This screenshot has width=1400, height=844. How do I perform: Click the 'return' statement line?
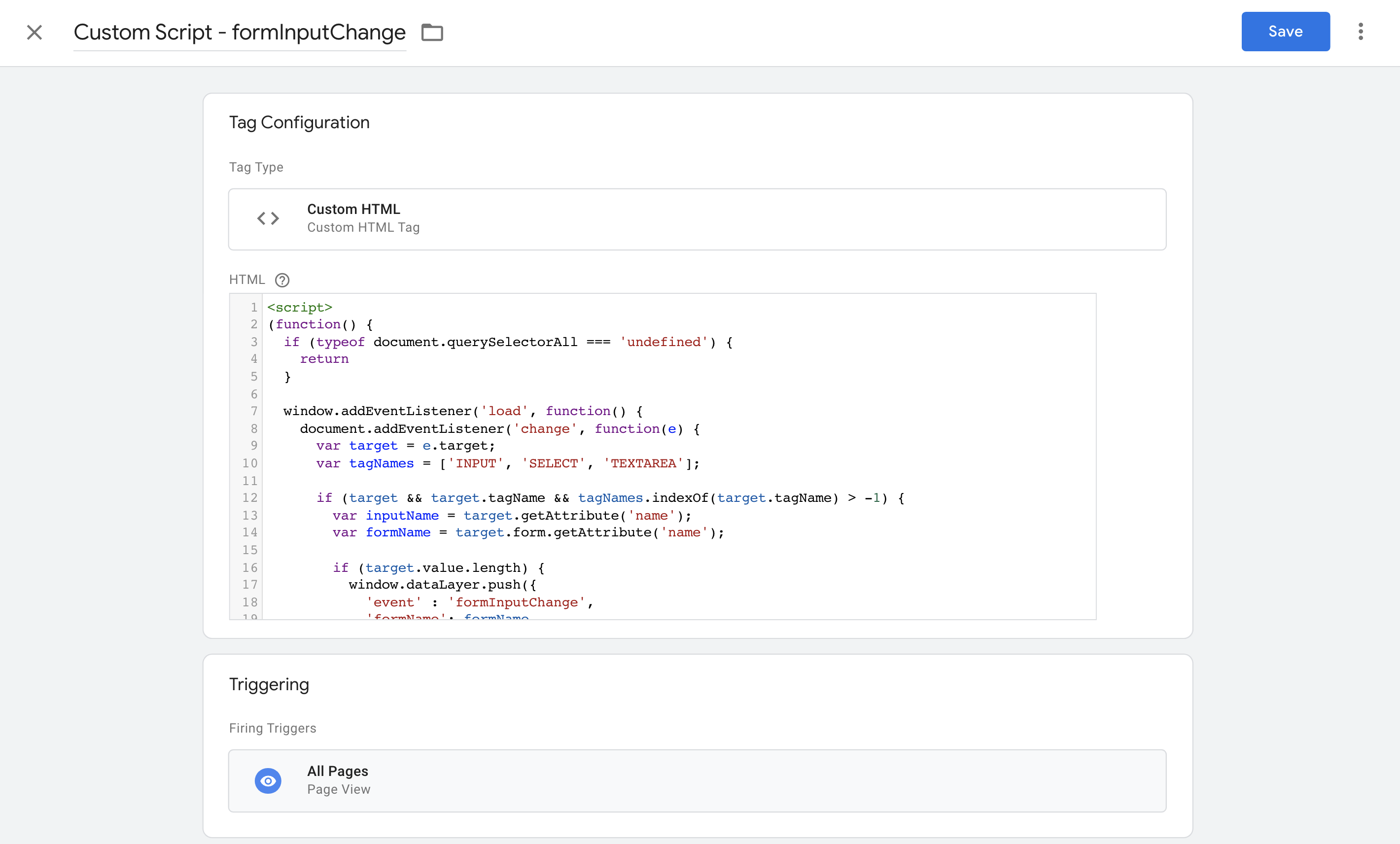click(324, 358)
